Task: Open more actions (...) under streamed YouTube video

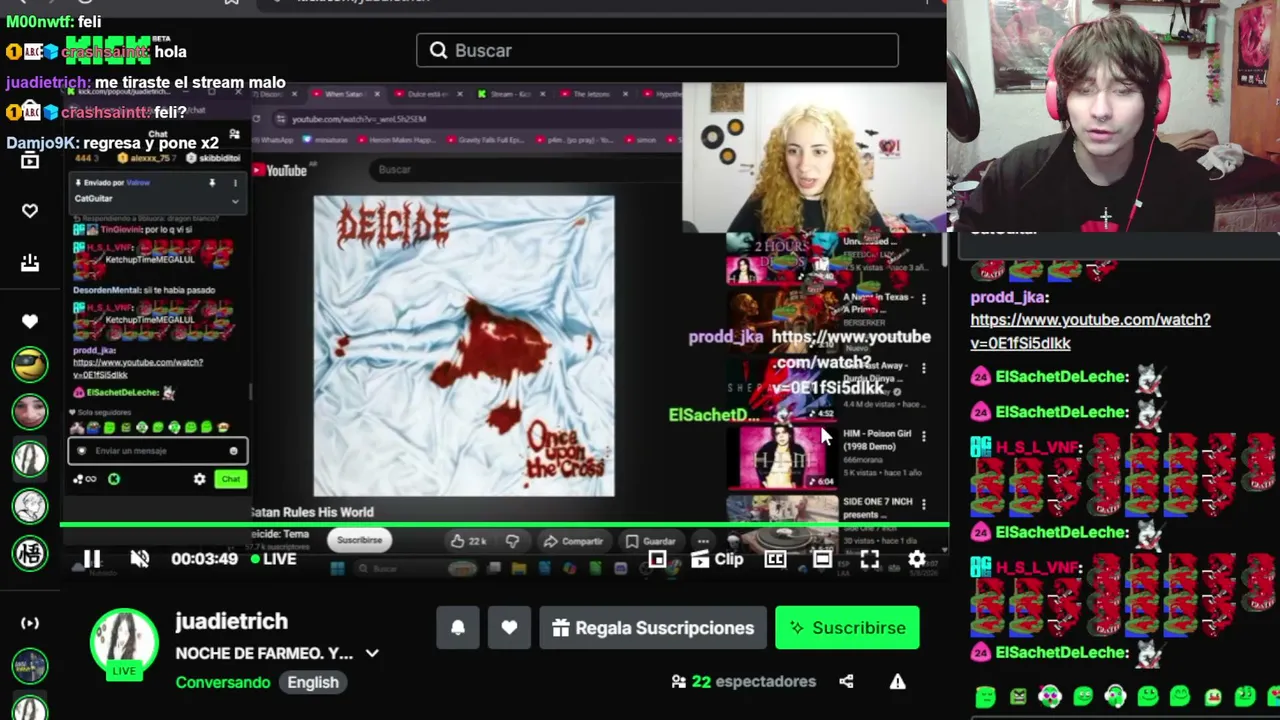Action: click(704, 541)
